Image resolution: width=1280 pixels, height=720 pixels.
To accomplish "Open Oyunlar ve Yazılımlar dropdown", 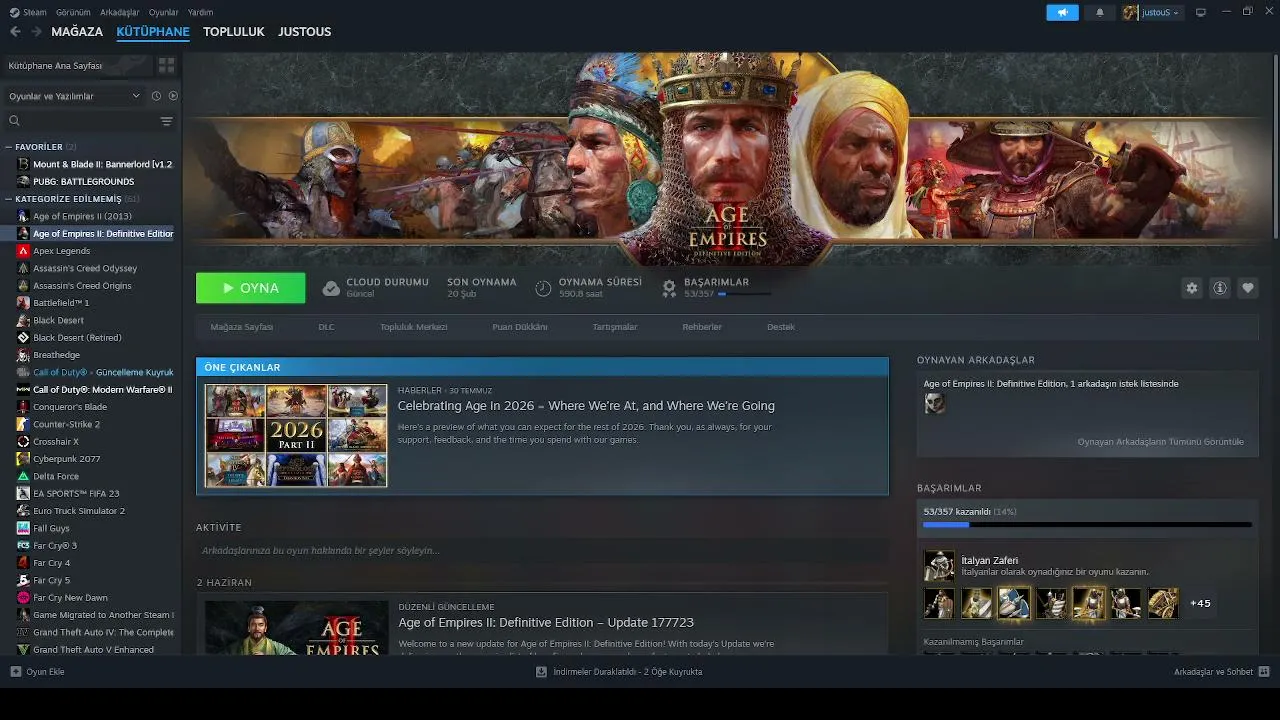I will (x=74, y=96).
